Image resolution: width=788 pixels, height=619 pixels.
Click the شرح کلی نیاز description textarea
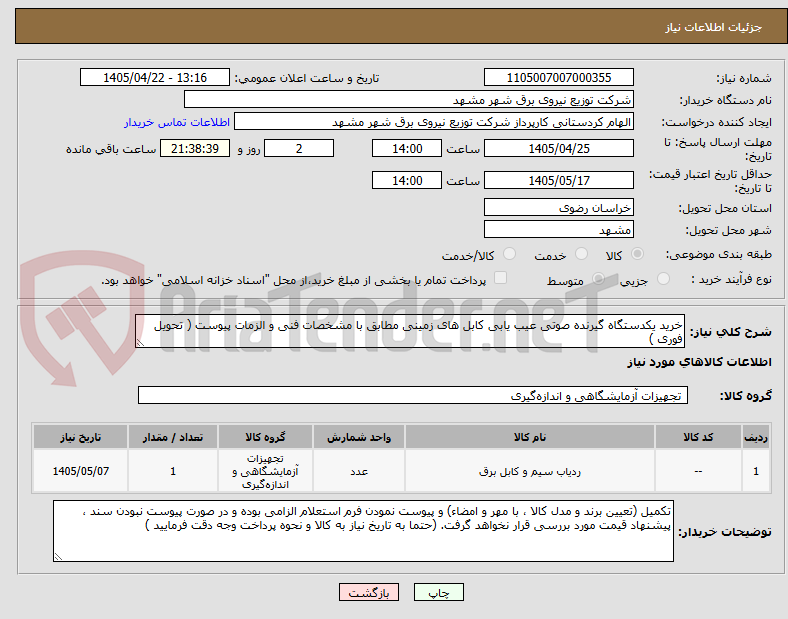click(410, 332)
